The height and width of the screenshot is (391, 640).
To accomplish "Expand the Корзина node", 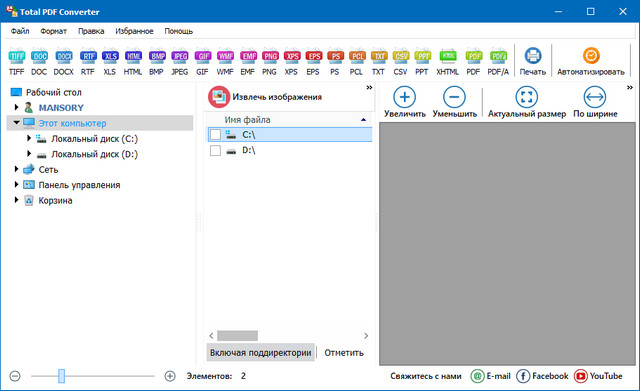I will click(x=16, y=200).
